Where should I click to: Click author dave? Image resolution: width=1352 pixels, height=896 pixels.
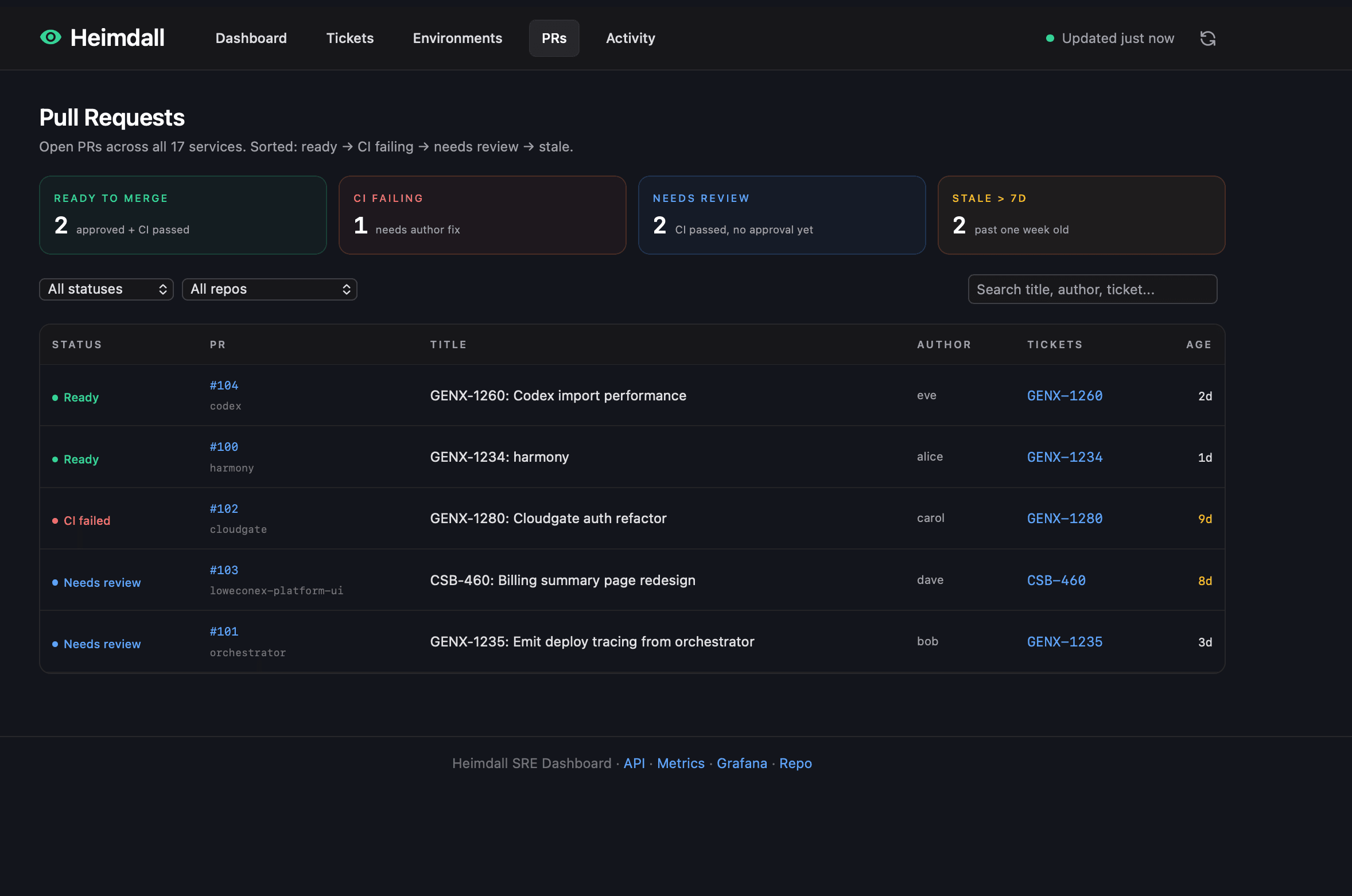point(930,580)
